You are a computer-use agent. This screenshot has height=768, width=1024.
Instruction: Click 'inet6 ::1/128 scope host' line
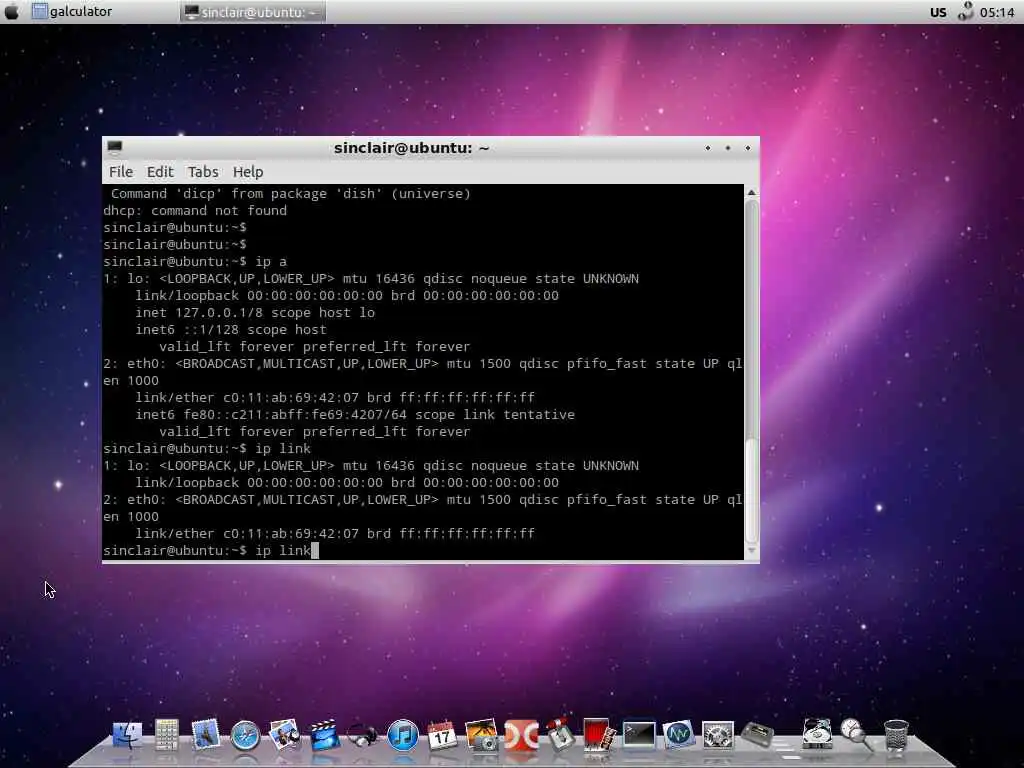pos(231,329)
